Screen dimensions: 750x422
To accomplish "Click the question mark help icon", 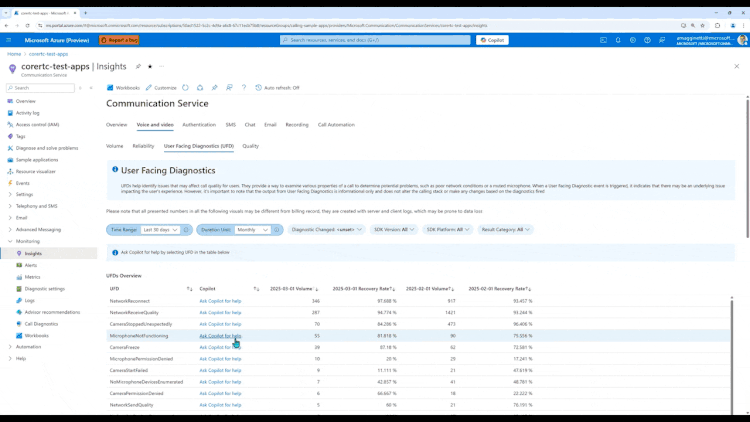I will [x=244, y=88].
